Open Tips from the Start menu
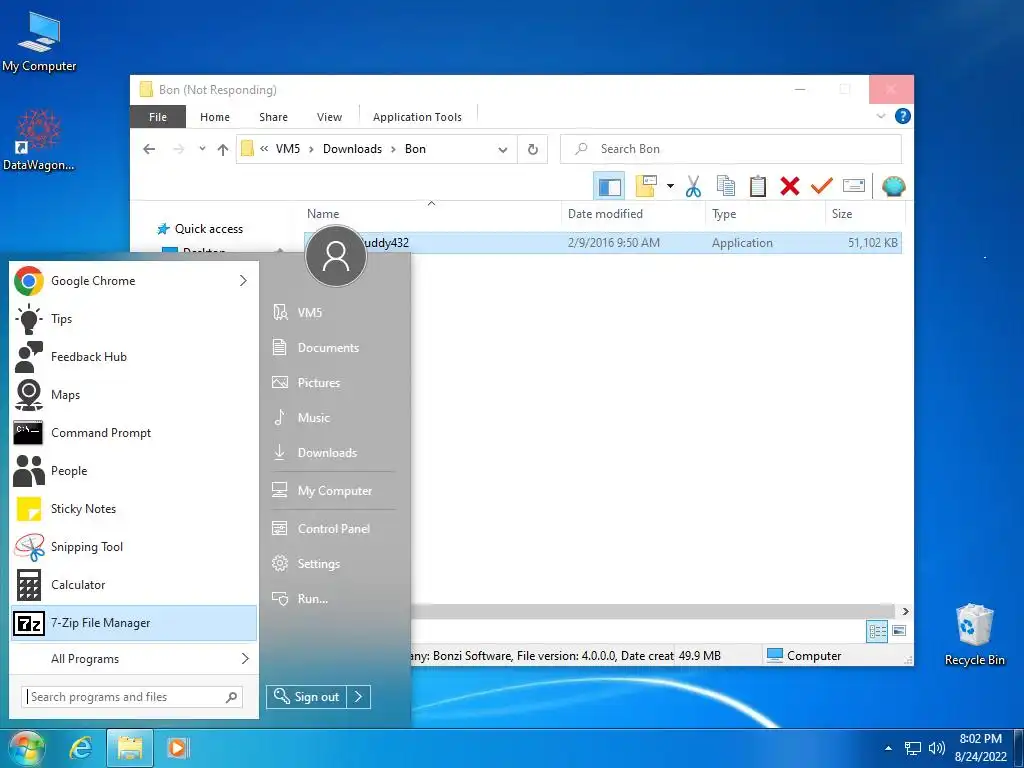1024x768 pixels. [x=134, y=319]
